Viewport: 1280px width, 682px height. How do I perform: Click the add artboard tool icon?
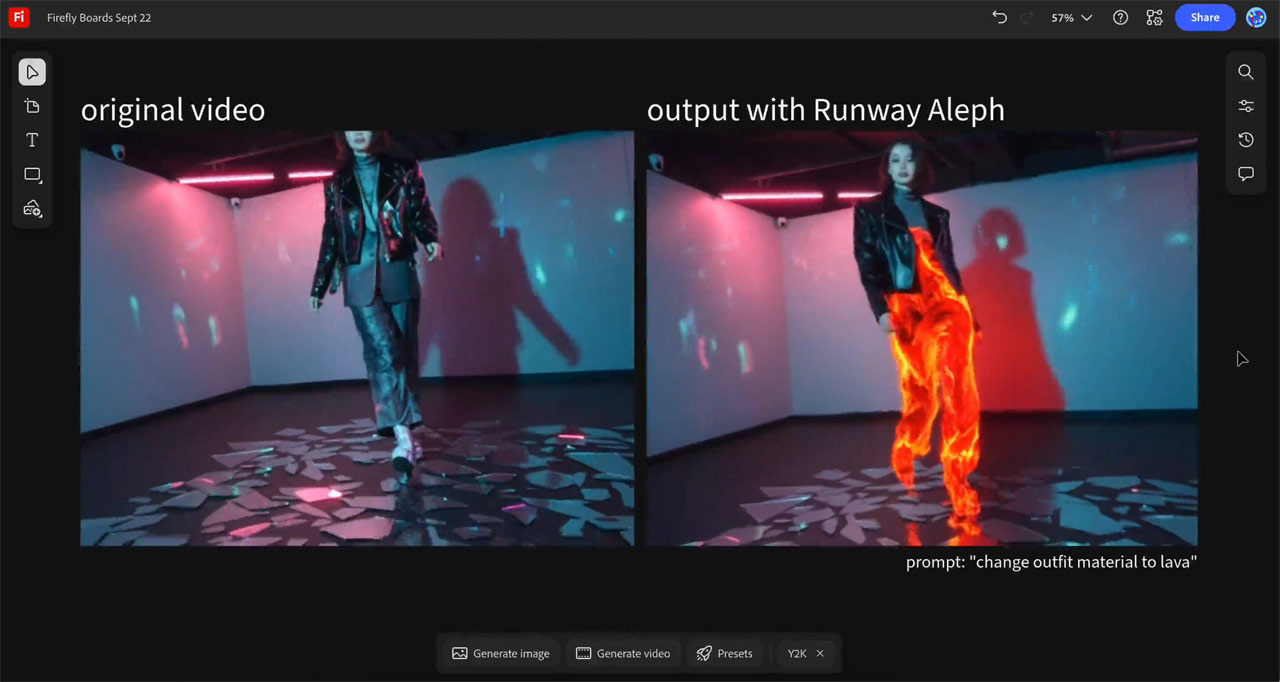32,106
